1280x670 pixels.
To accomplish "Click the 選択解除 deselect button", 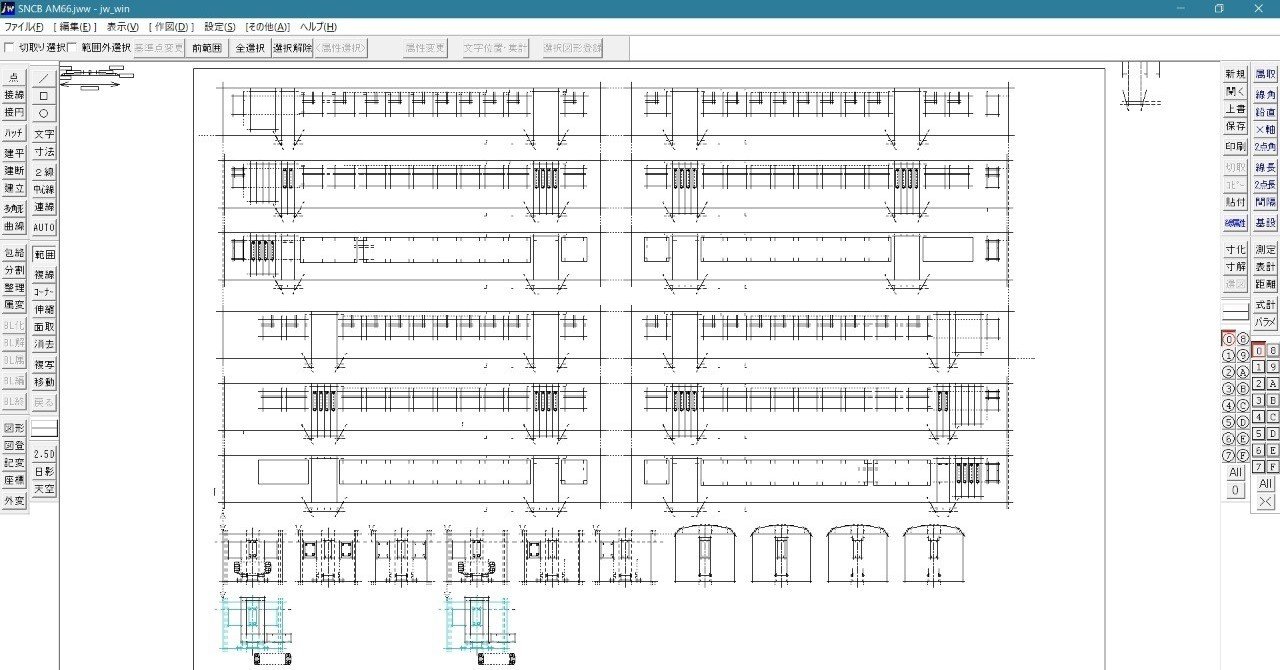I will [292, 47].
